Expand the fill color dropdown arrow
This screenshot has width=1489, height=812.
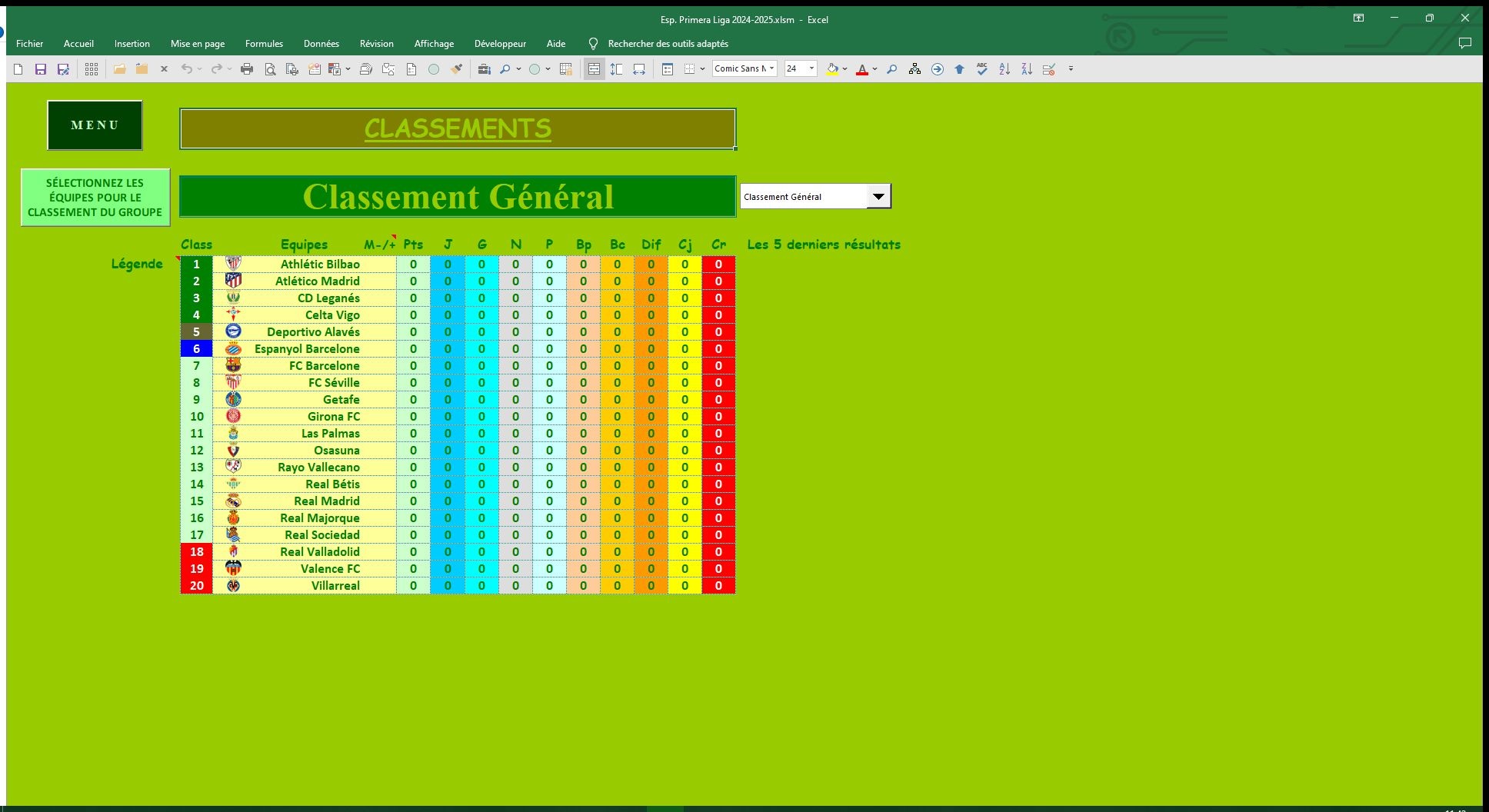[844, 69]
